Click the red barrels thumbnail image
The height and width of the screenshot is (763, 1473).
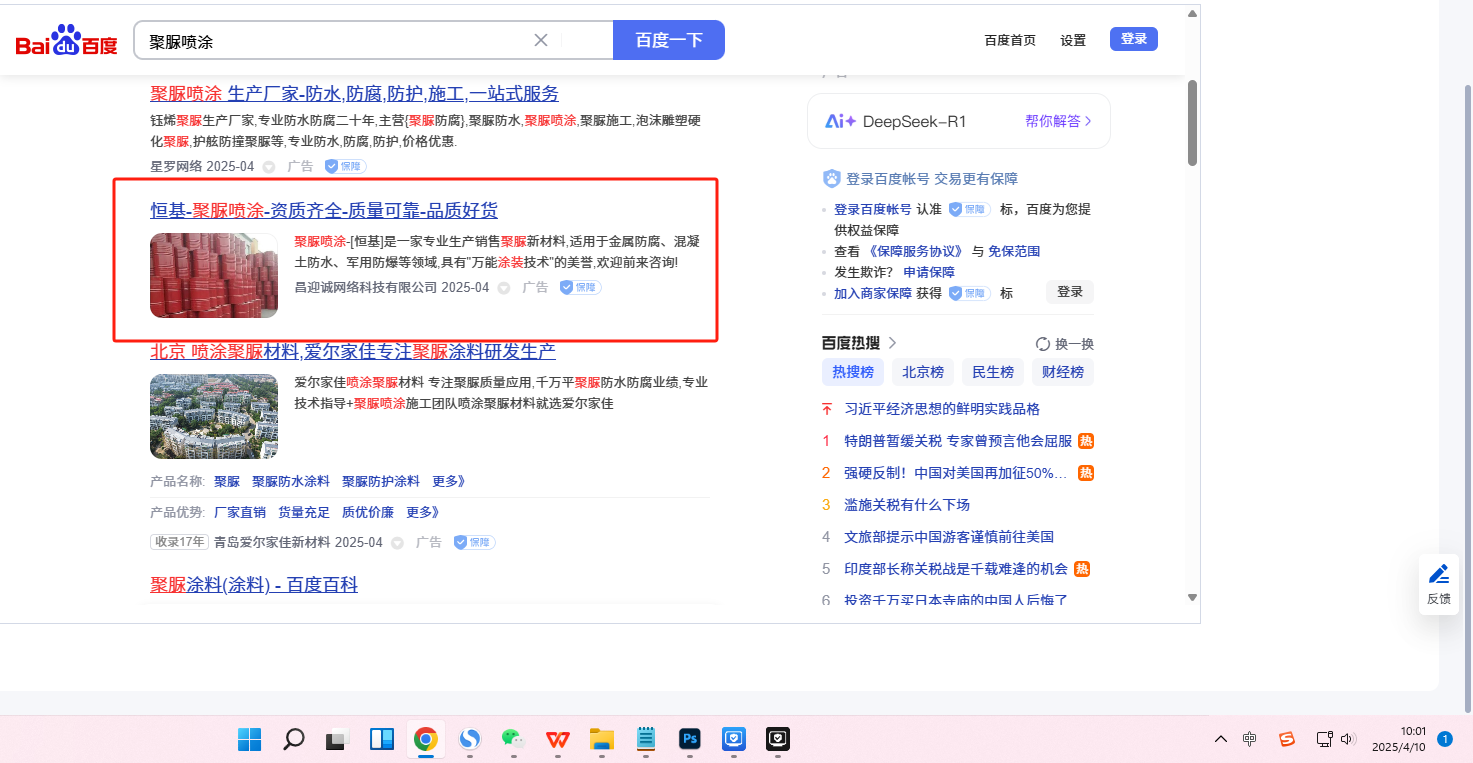tap(214, 275)
